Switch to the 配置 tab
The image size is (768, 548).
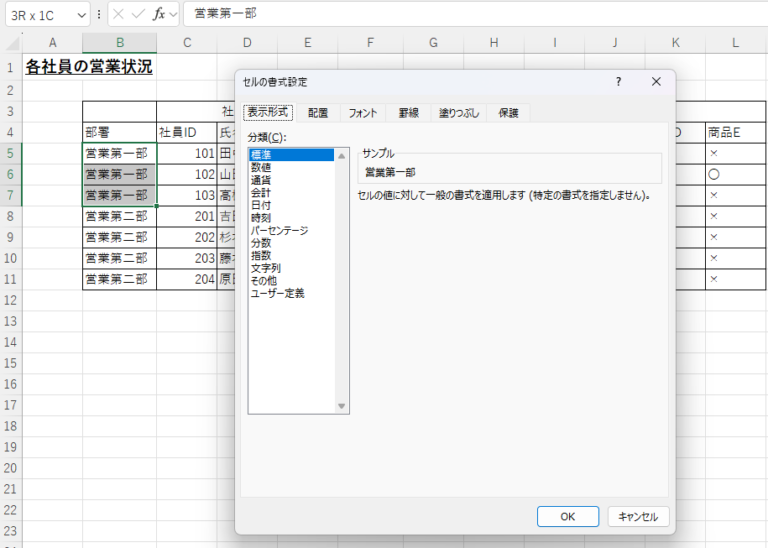(318, 113)
